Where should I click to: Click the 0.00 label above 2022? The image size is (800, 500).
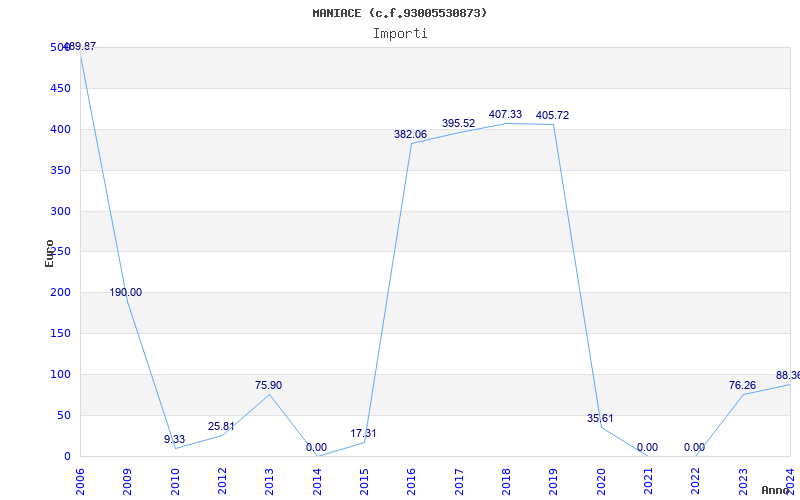[694, 447]
